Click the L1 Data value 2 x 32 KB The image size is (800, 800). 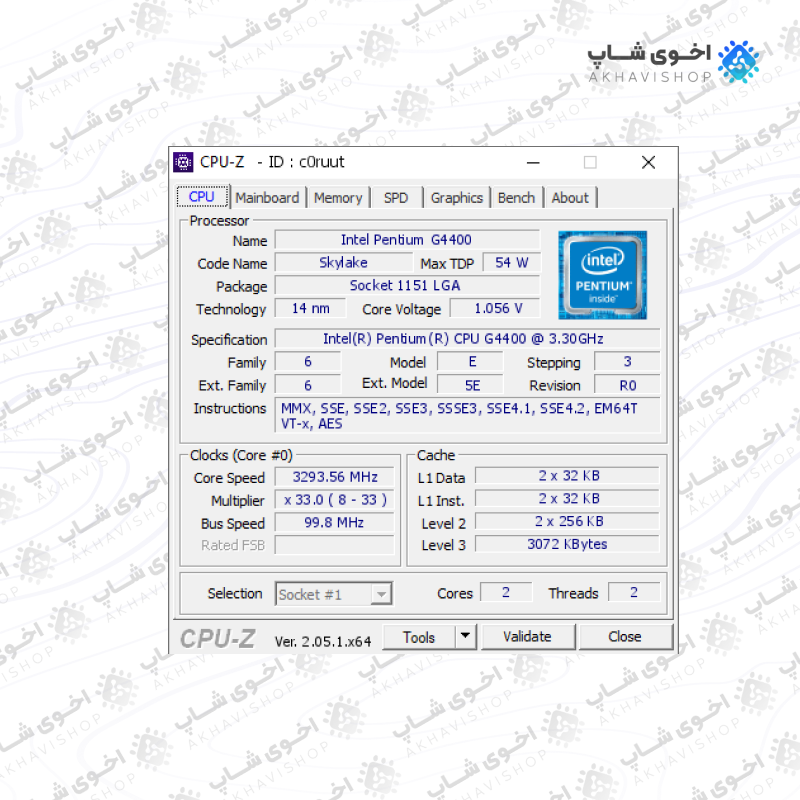pyautogui.click(x=567, y=476)
